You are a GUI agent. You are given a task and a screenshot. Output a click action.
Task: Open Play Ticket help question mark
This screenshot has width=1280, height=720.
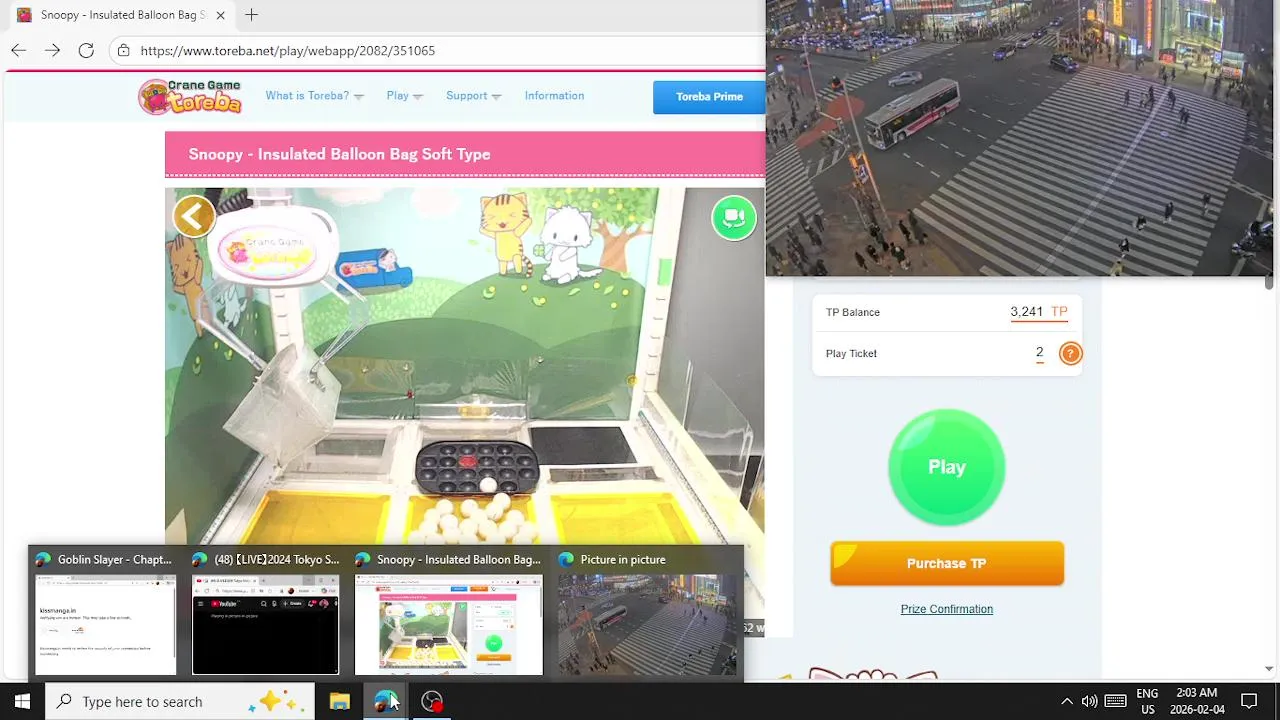coord(1070,353)
